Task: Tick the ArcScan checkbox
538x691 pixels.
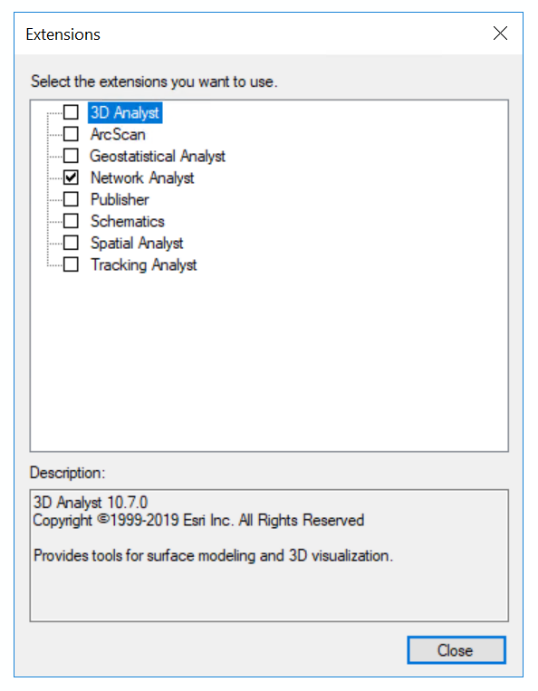Action: [x=70, y=134]
